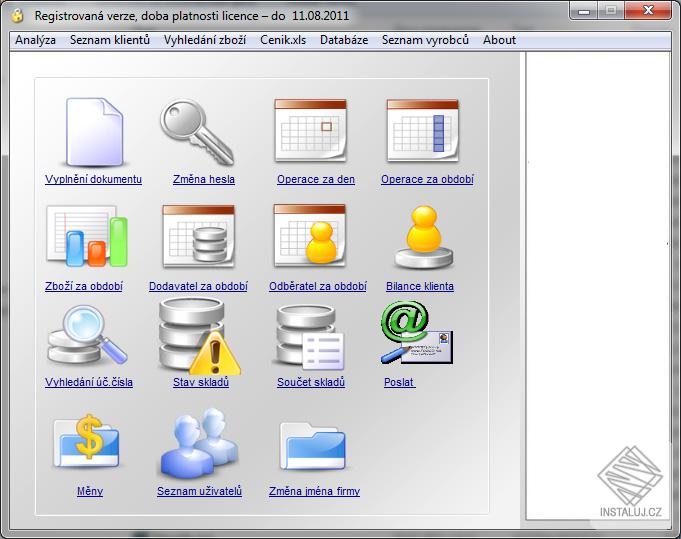Follow the Poslat link

400,382
